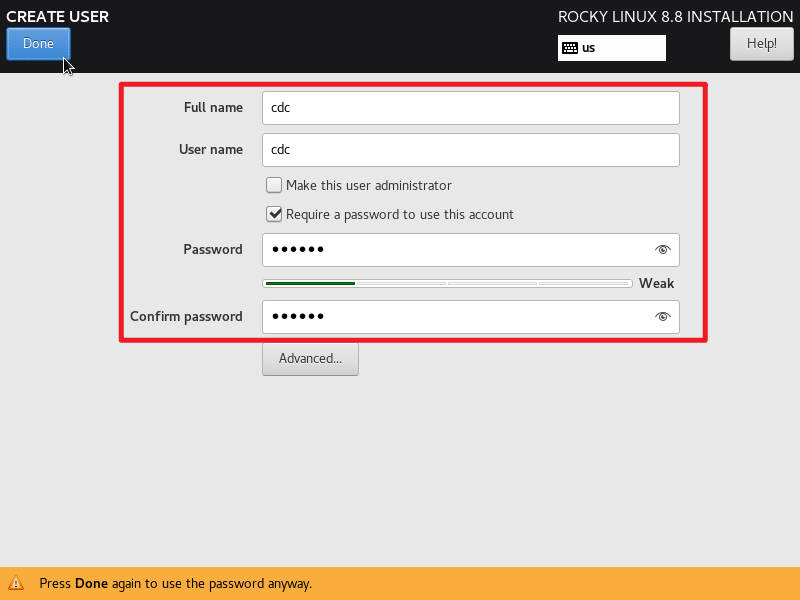
Task: Click the Press Done again warning message
Action: [176, 583]
